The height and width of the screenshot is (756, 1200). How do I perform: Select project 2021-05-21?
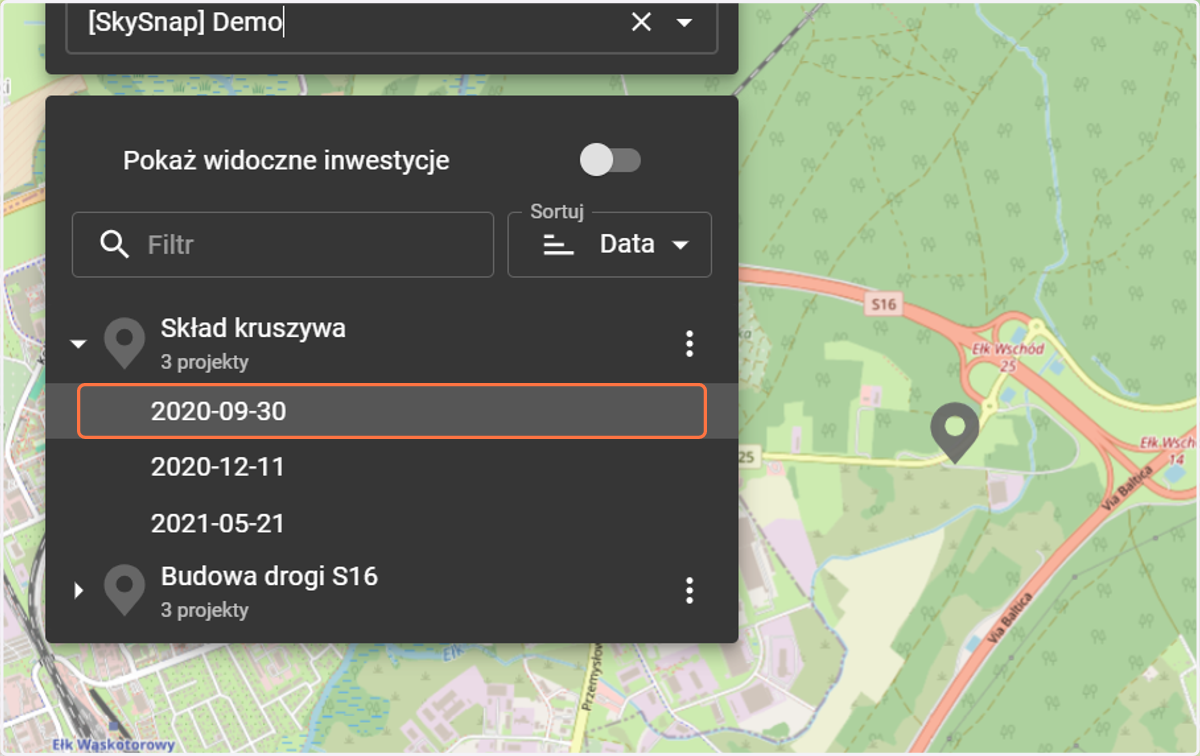click(x=392, y=523)
